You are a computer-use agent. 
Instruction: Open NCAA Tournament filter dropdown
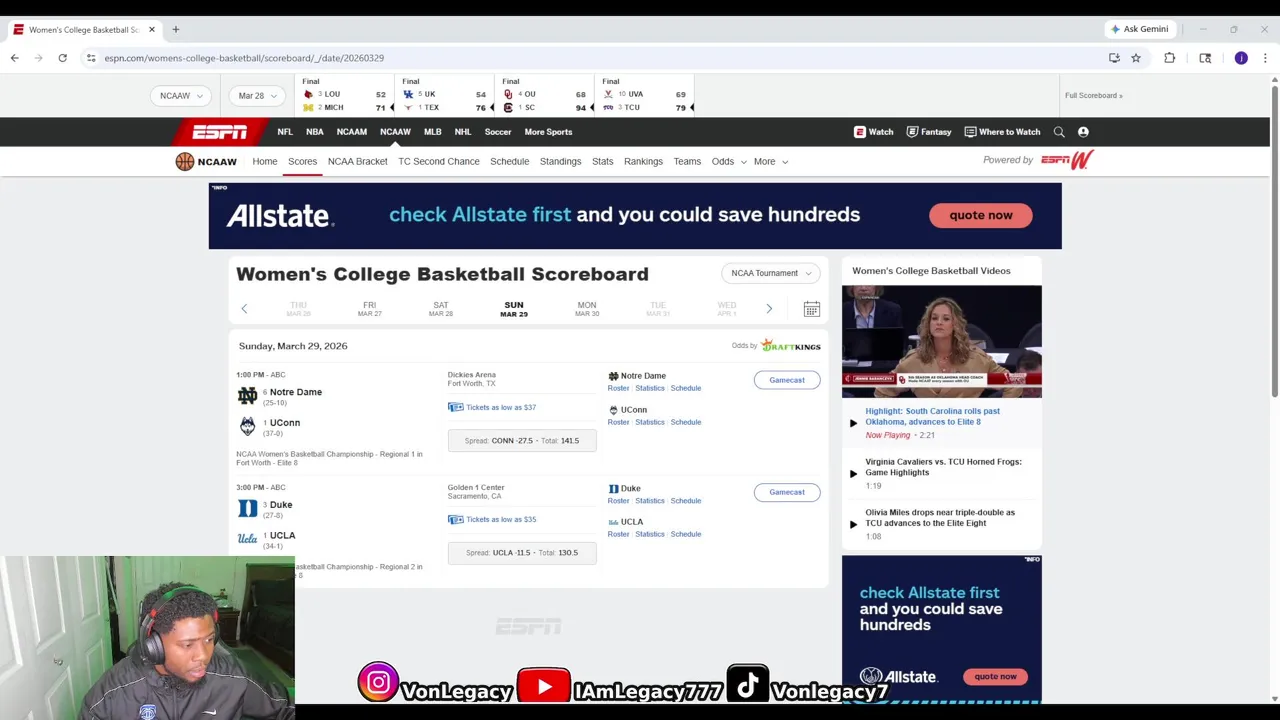click(771, 273)
